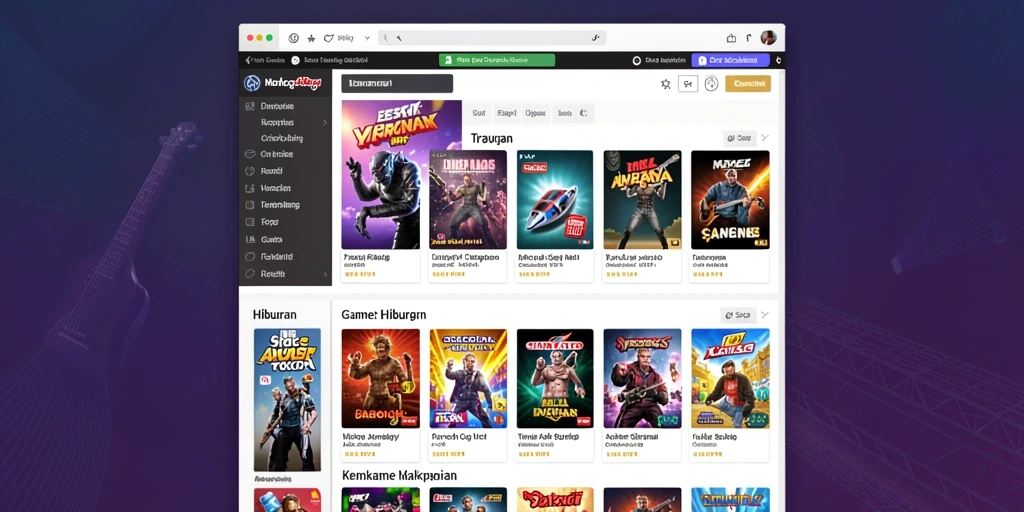1024x512 pixels.
Task: Click the wrench icon inside the address bar
Action: (x=596, y=39)
